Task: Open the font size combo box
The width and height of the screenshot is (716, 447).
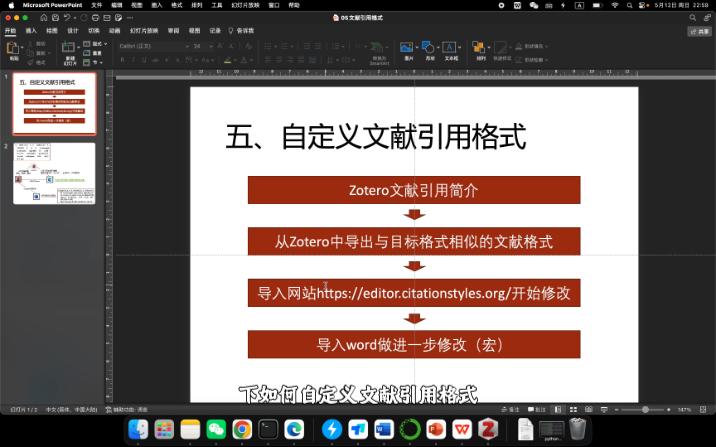Action: pyautogui.click(x=202, y=46)
